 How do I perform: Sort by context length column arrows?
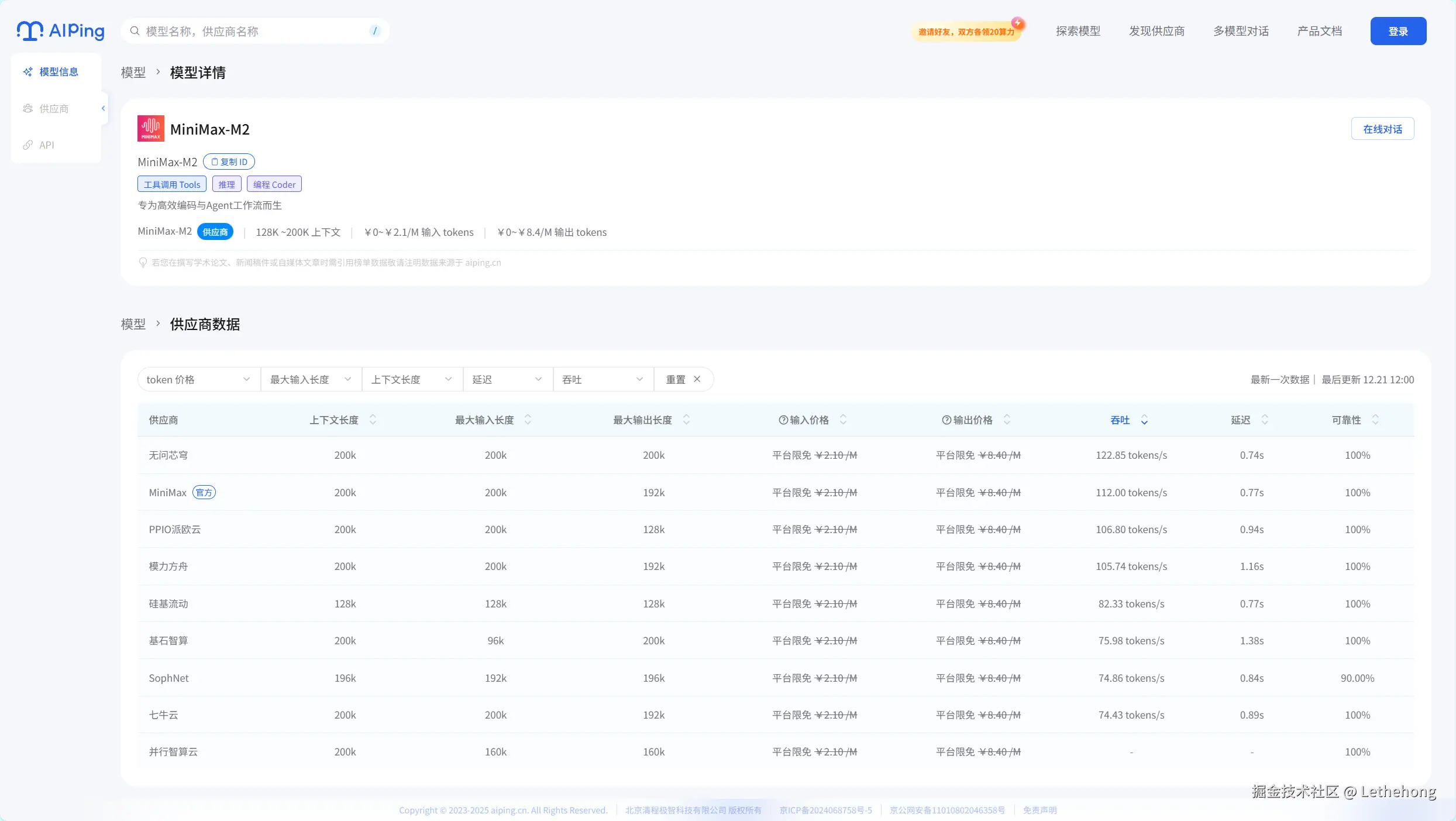pyautogui.click(x=373, y=420)
